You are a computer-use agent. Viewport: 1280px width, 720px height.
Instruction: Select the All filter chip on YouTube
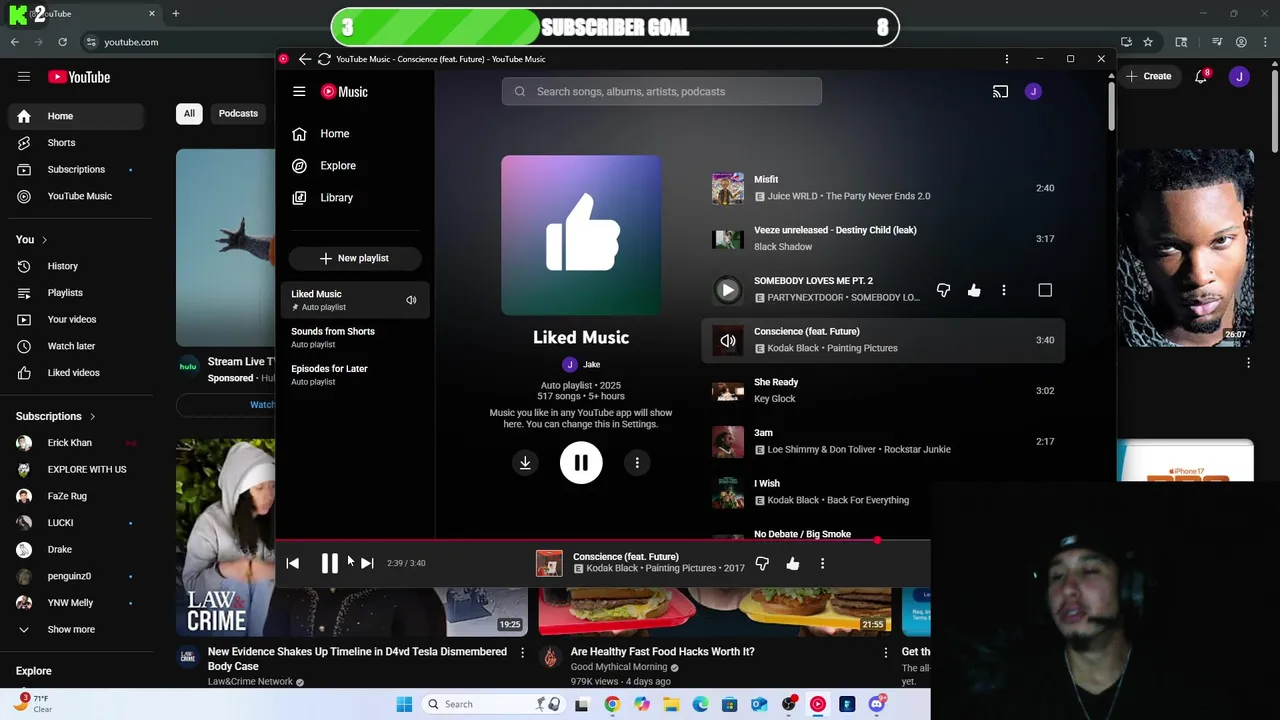click(189, 113)
